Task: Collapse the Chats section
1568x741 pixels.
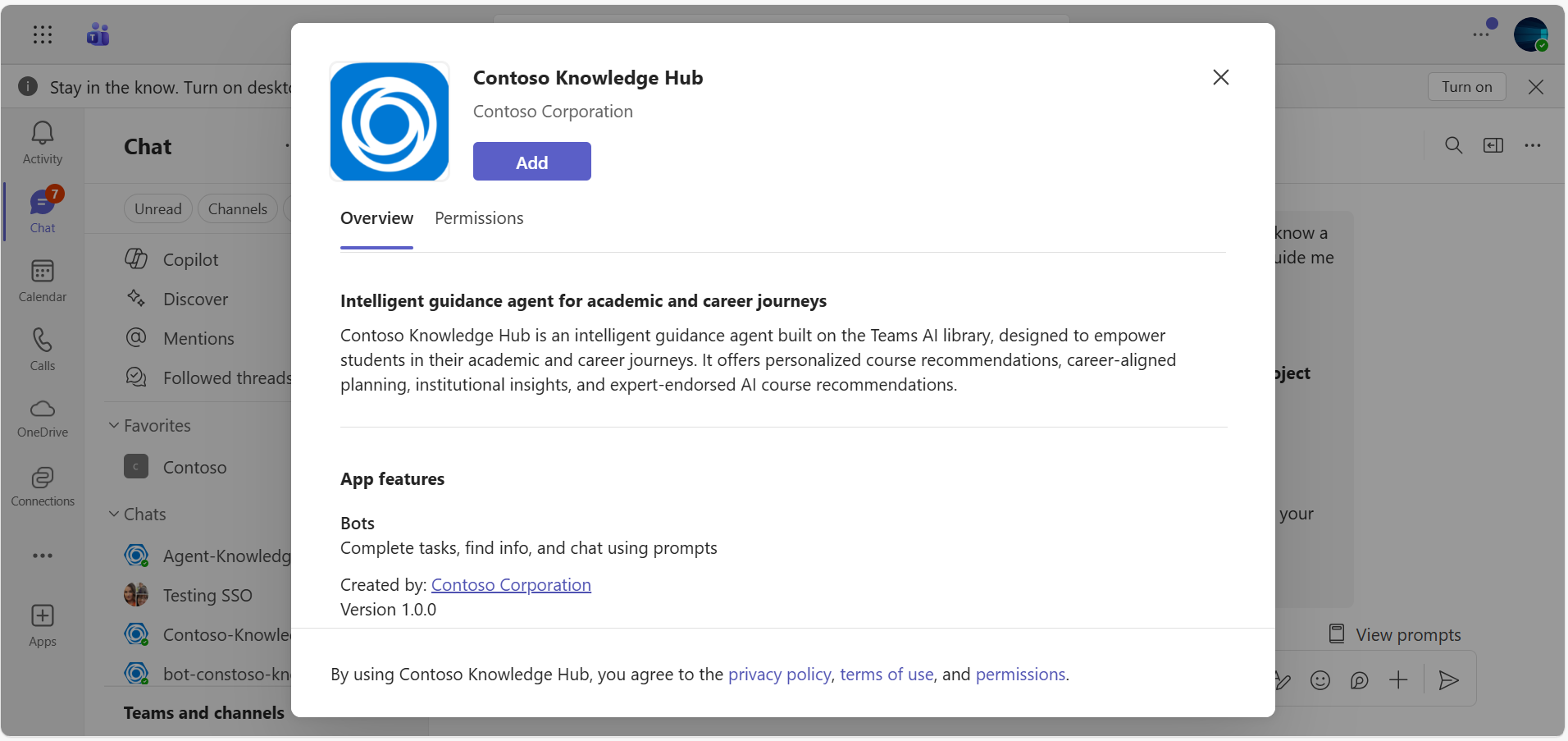Action: 114,514
